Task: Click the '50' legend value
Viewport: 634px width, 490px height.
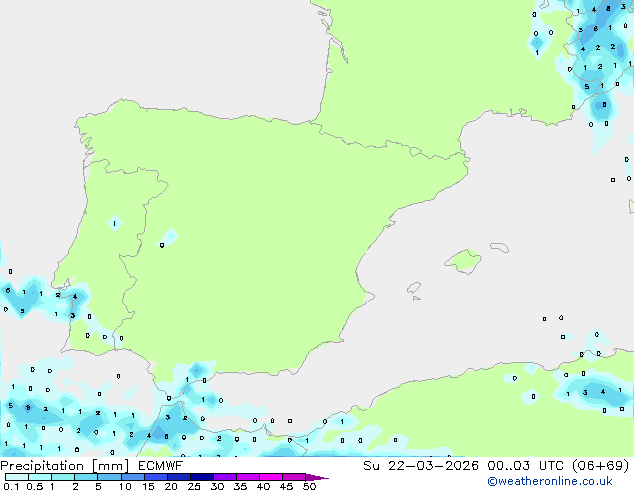Action: 309,486
